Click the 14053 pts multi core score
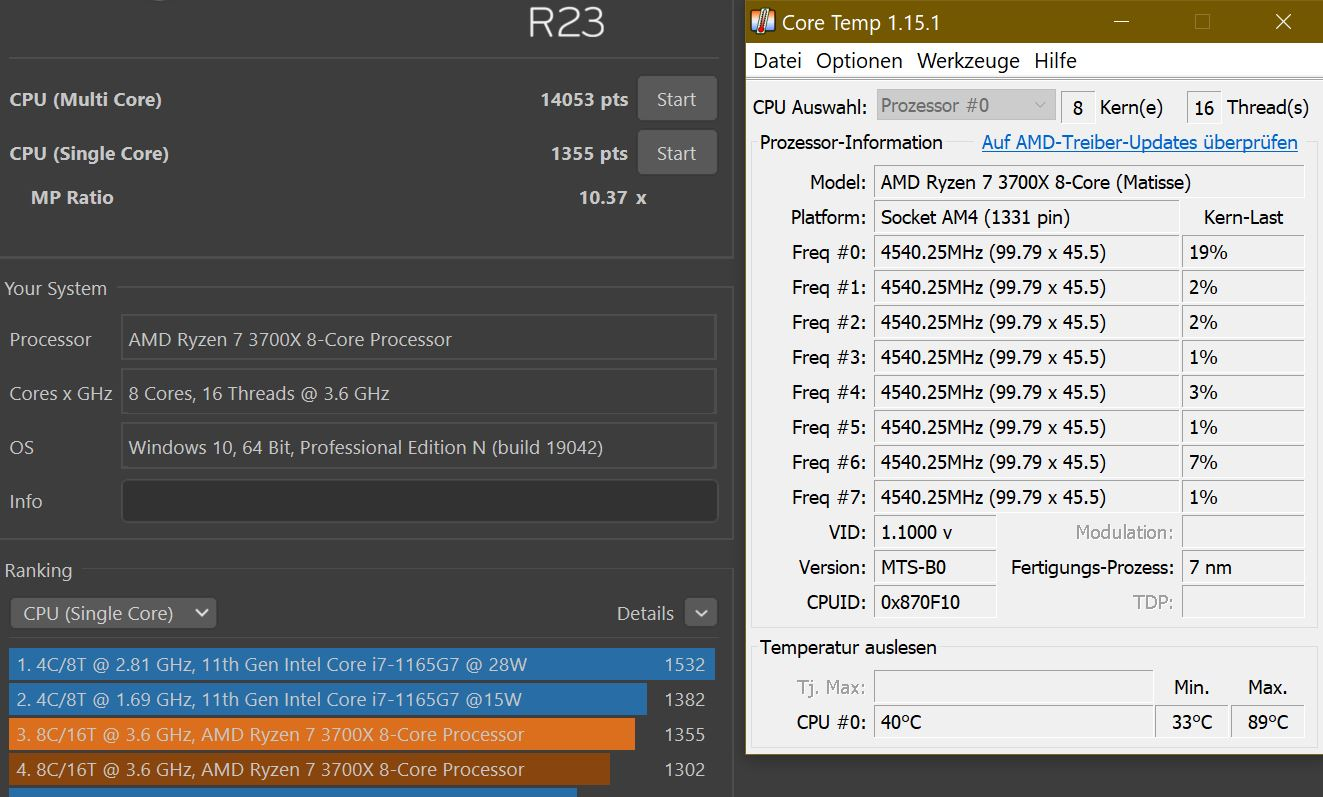 pyautogui.click(x=584, y=99)
